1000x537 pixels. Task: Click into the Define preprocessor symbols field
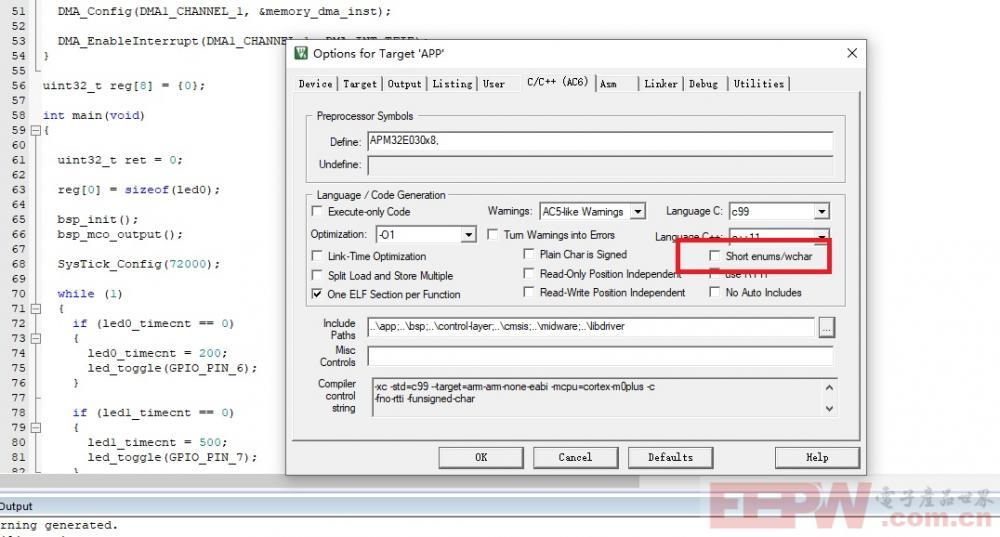(598, 141)
